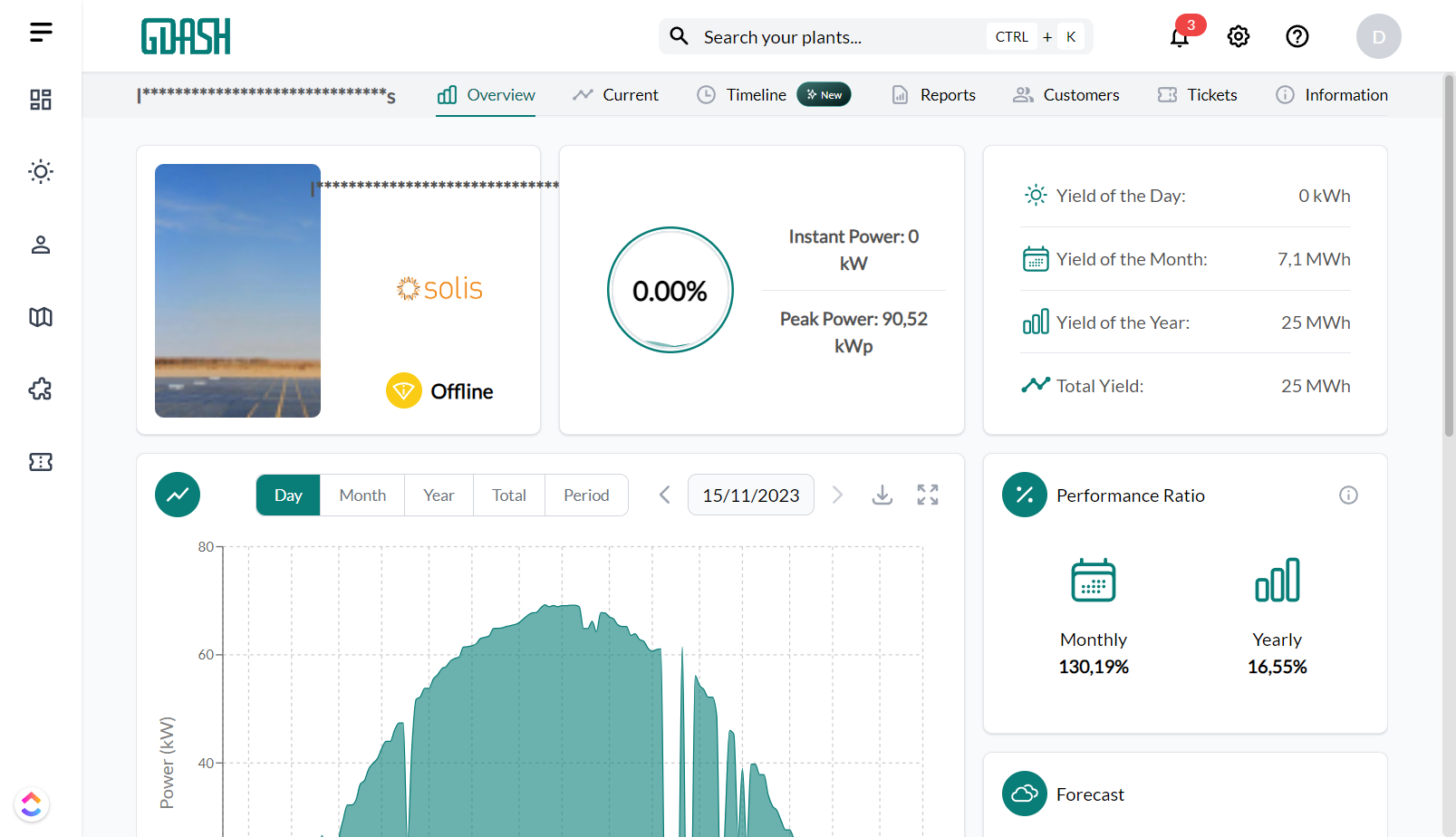Image resolution: width=1456 pixels, height=837 pixels.
Task: Click Peak Power 90,52 kWp text
Action: (853, 332)
